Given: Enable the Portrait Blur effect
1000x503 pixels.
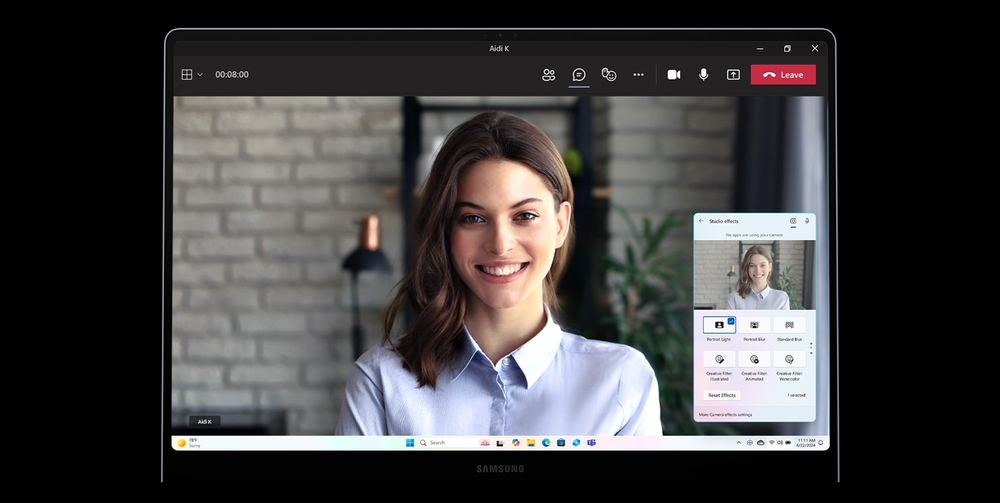Looking at the screenshot, I should tap(754, 325).
